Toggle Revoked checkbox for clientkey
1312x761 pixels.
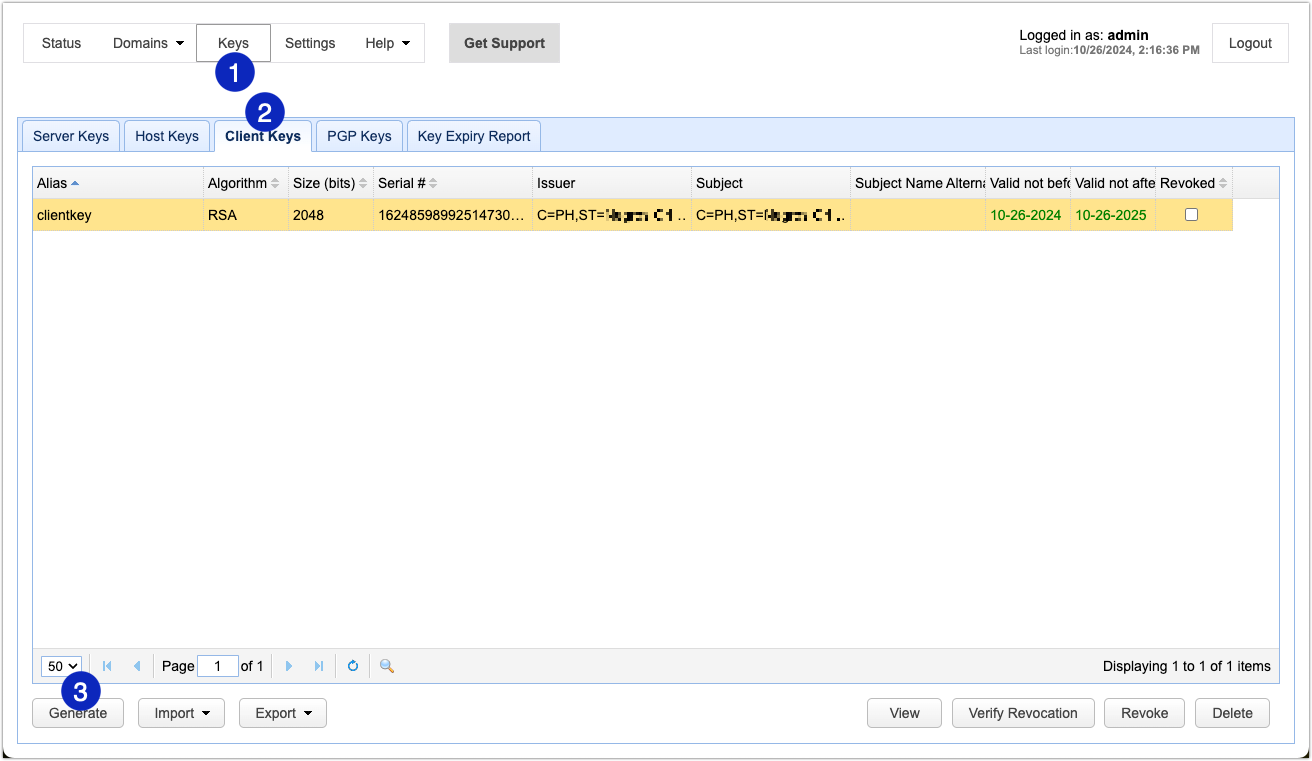coord(1191,215)
